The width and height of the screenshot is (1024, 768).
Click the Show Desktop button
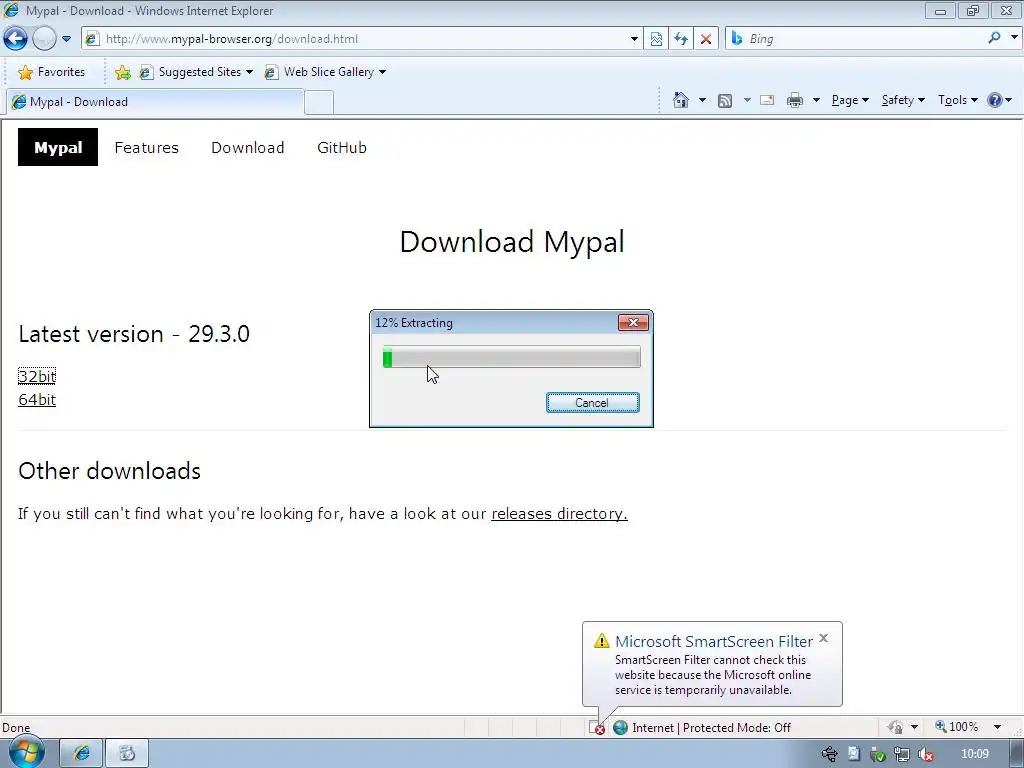pyautogui.click(x=1016, y=754)
